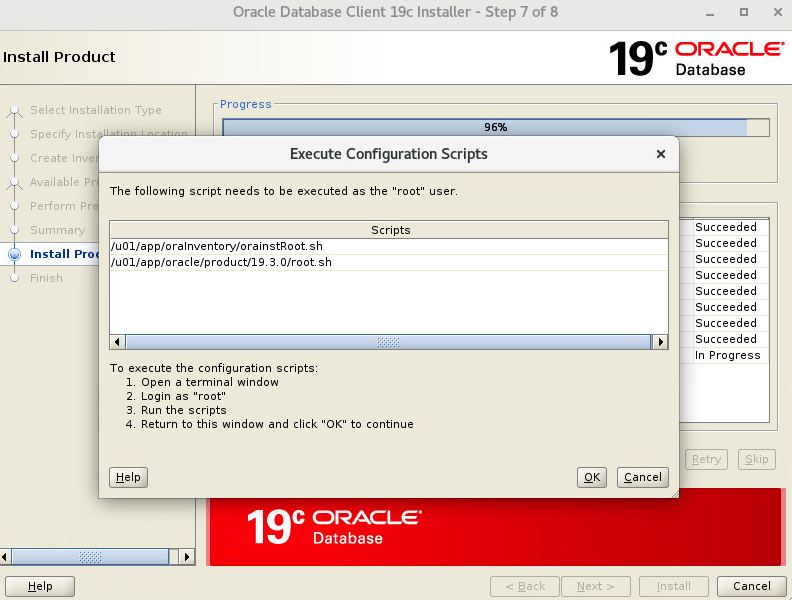Click the Skip button
Viewport: 792px width, 600px height.
point(757,459)
